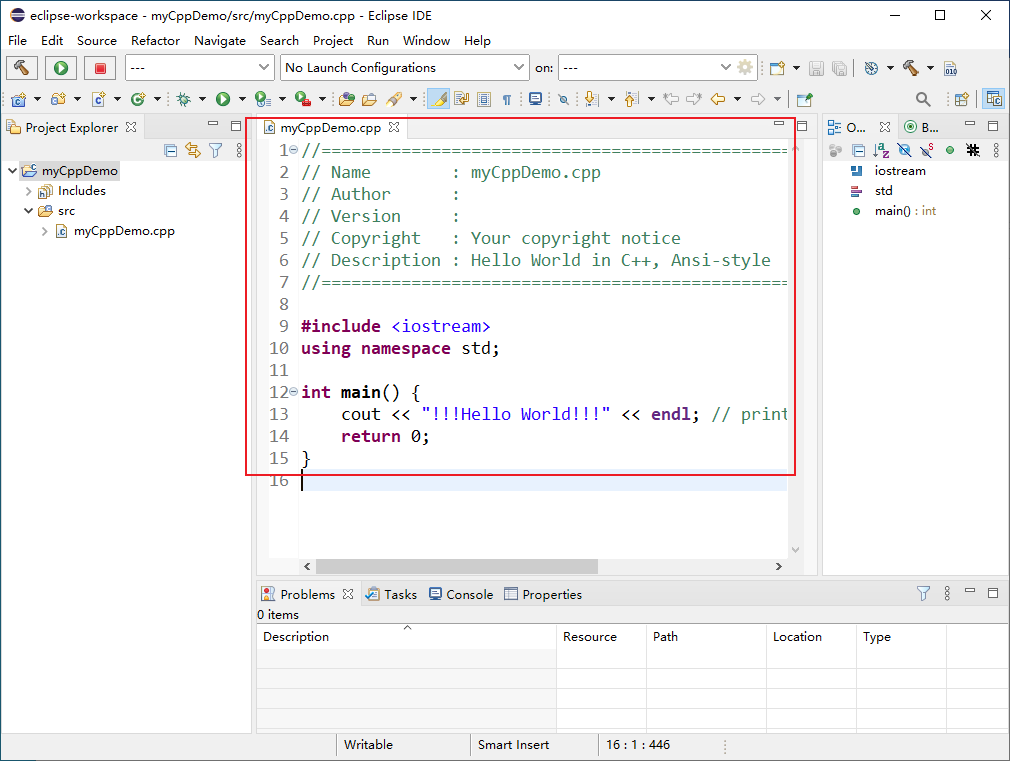This screenshot has width=1010, height=761.
Task: Click the Debug bug icon
Action: click(x=184, y=99)
